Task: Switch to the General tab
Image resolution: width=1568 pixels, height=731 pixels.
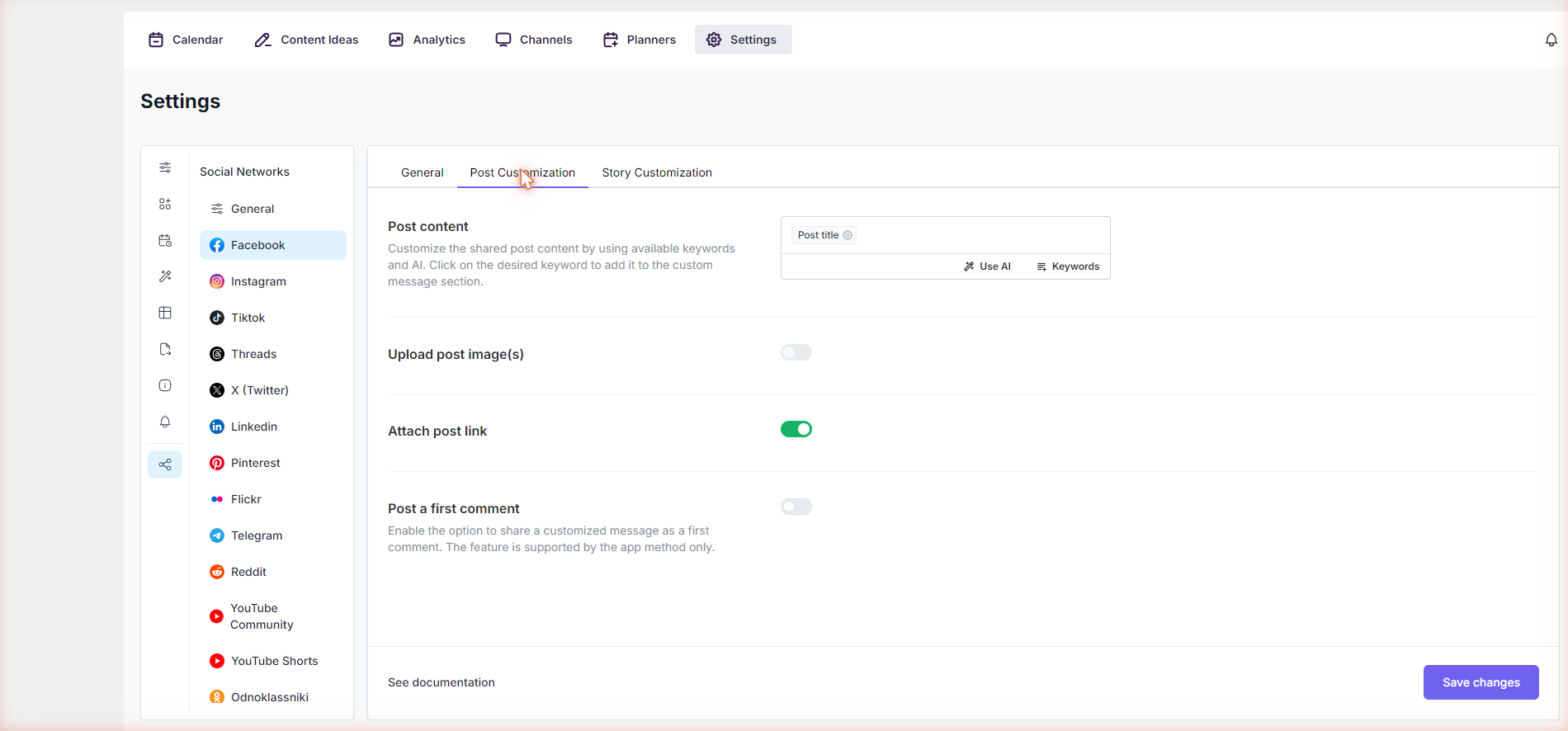Action: [423, 172]
